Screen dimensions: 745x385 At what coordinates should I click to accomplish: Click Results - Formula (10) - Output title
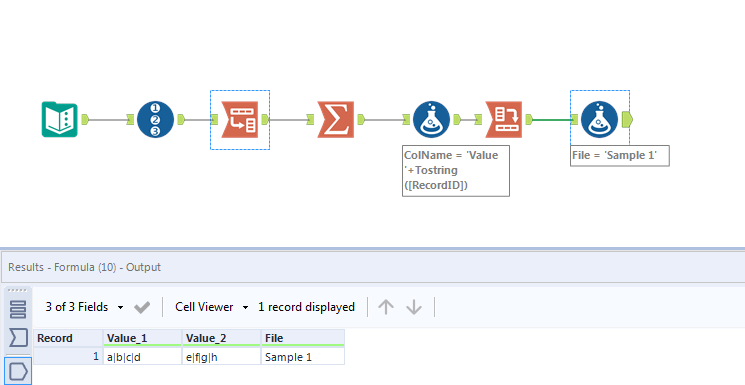(85, 267)
